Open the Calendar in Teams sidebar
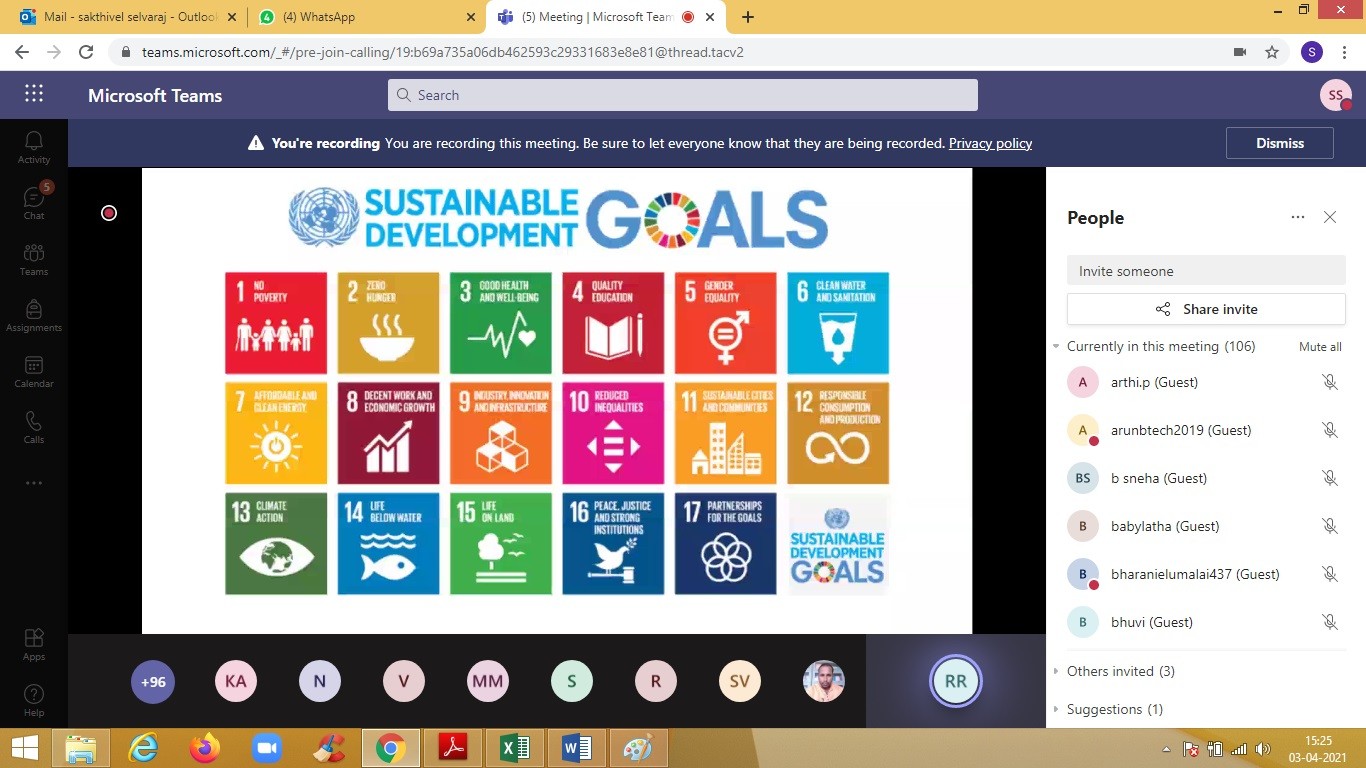 [34, 370]
